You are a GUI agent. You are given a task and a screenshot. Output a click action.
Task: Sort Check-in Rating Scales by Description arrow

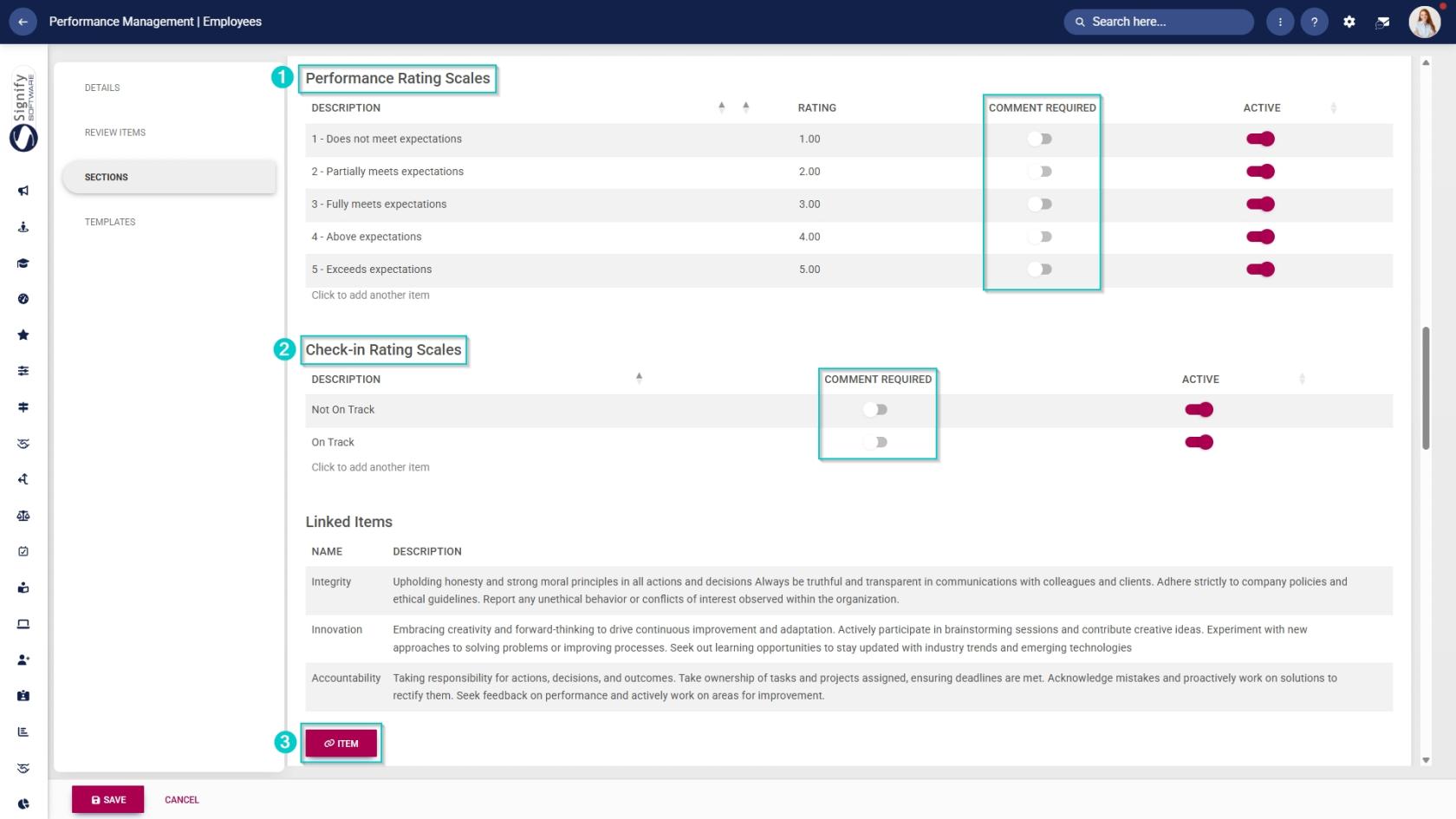[x=639, y=377]
